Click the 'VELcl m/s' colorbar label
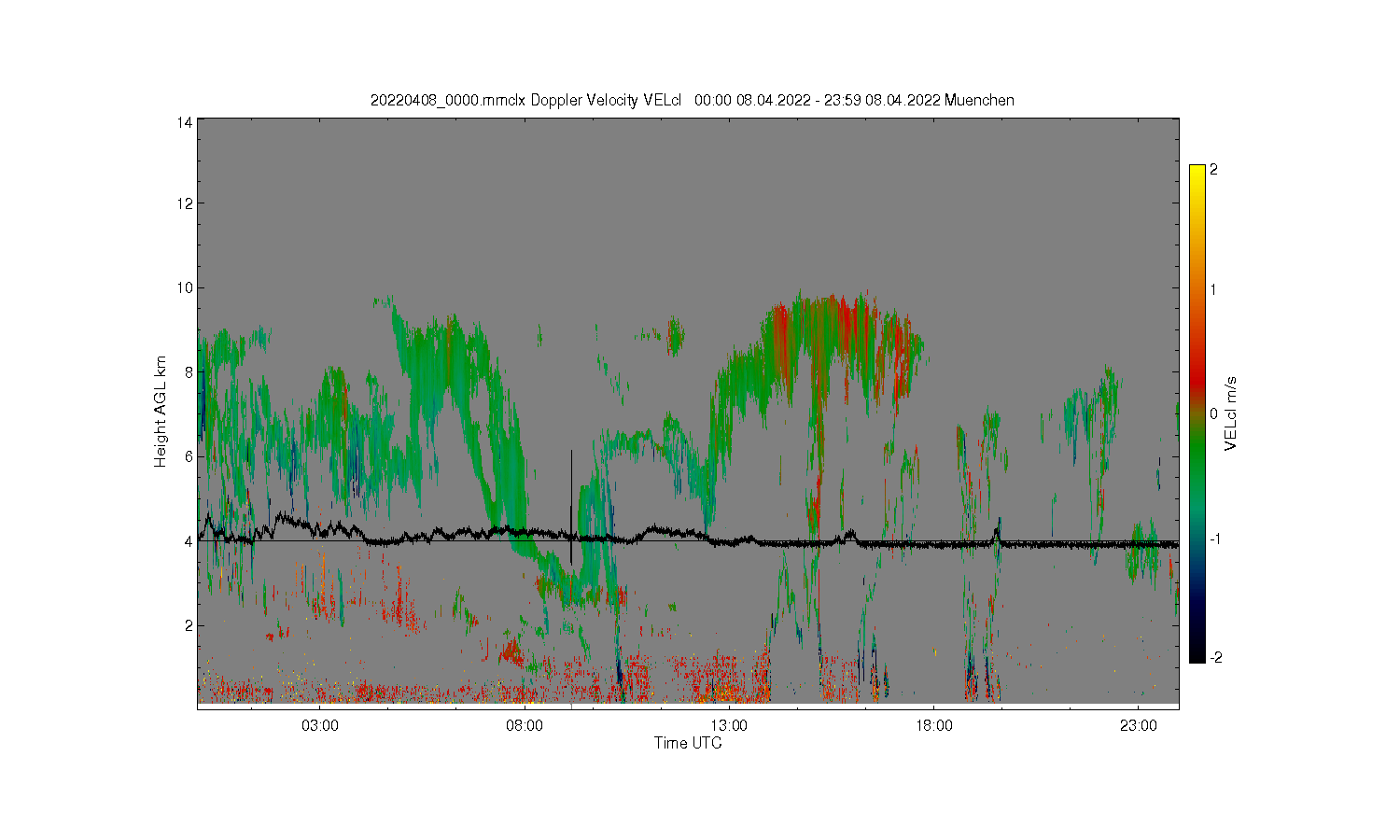 (x=1231, y=413)
